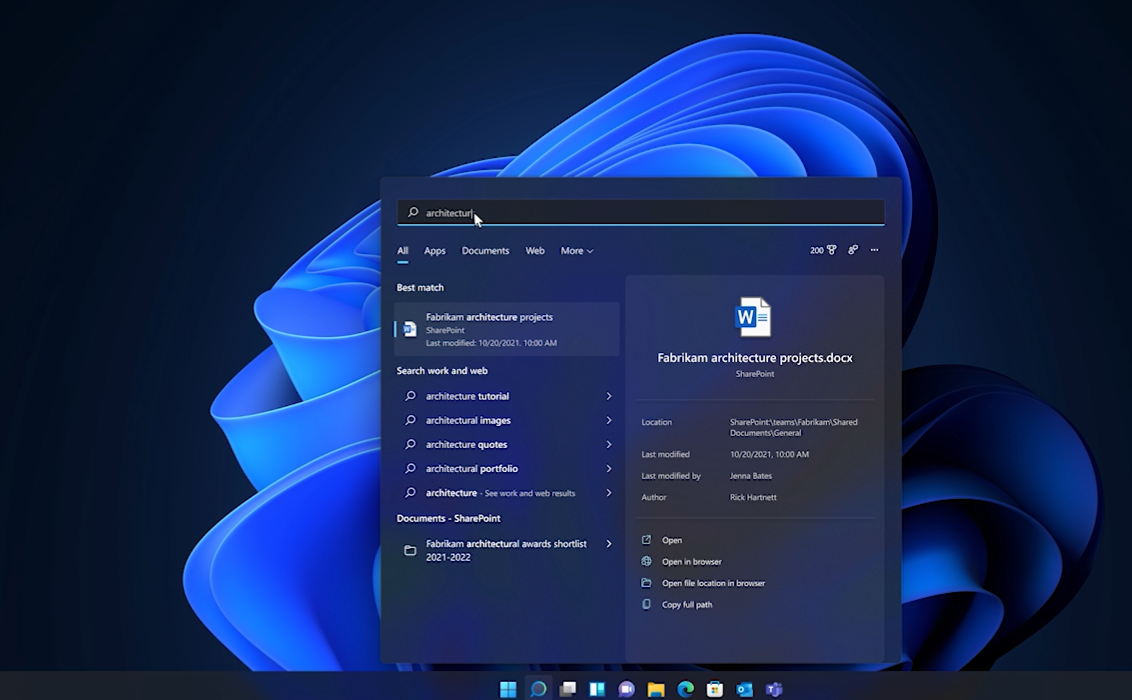Switch to the Apps search tab
The image size is (1132, 700).
pyautogui.click(x=434, y=251)
